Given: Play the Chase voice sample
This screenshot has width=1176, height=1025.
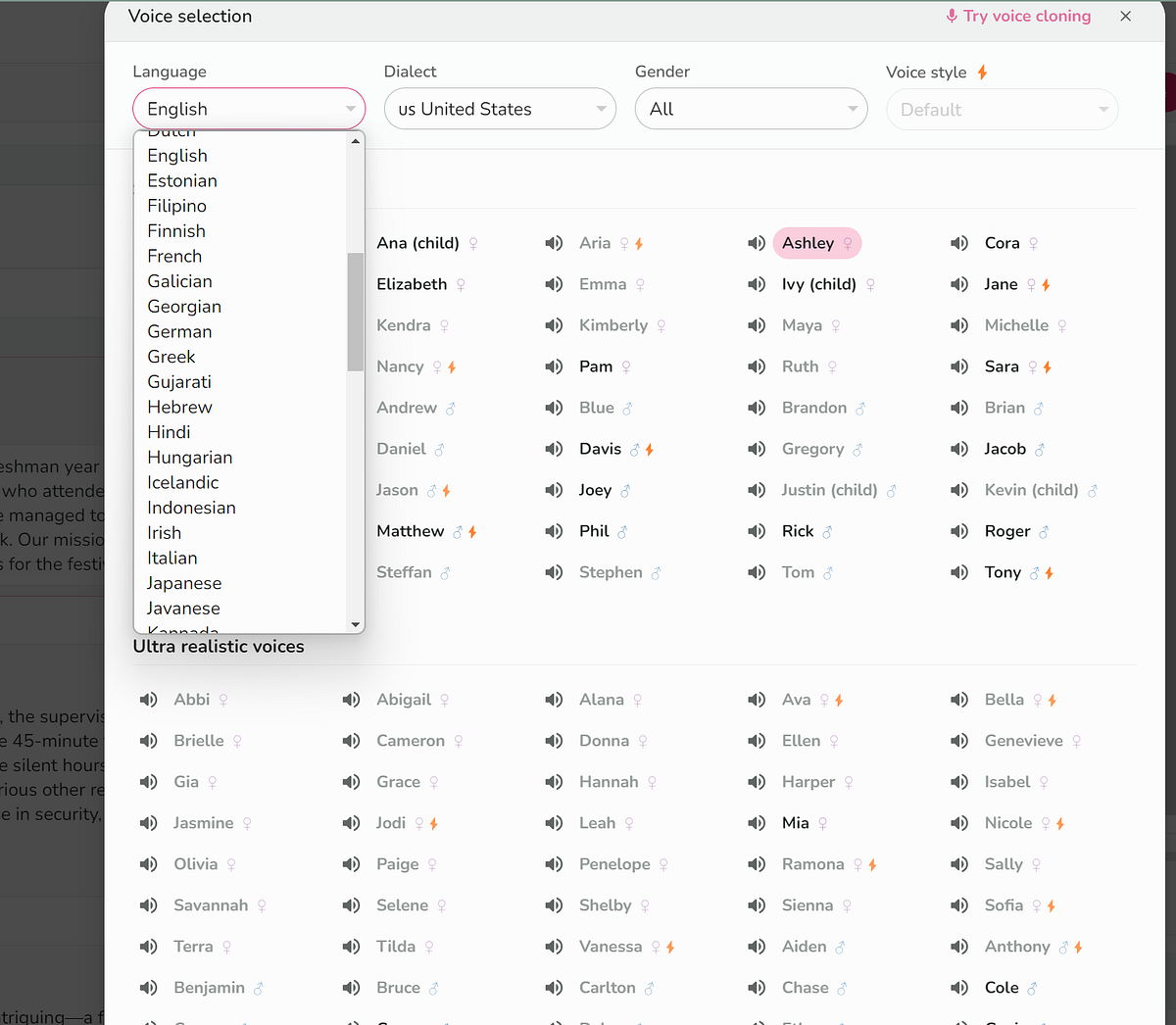Looking at the screenshot, I should 756,988.
